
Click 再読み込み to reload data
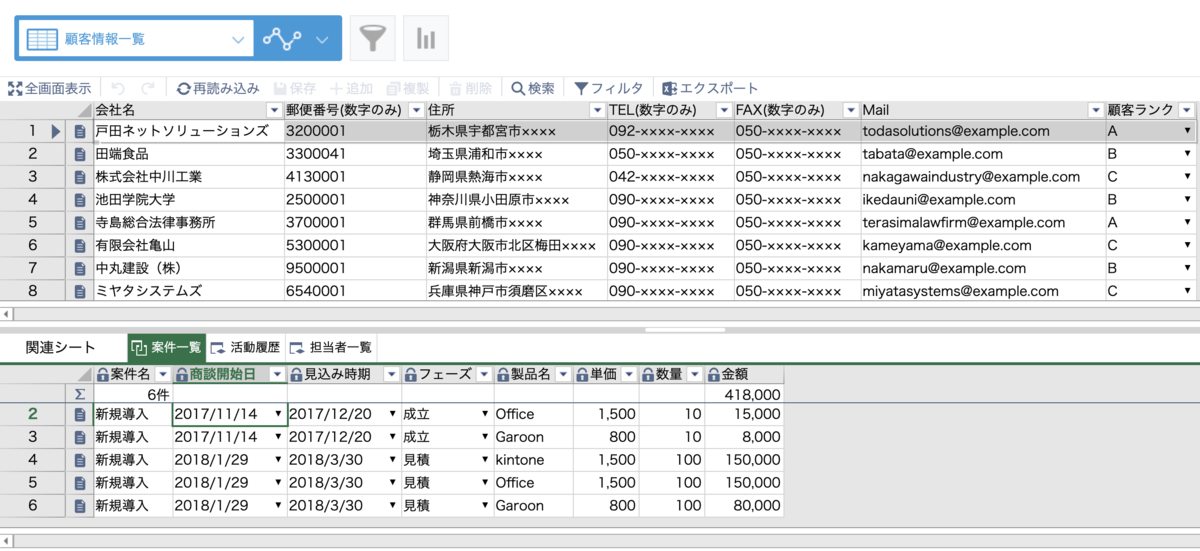coord(218,88)
